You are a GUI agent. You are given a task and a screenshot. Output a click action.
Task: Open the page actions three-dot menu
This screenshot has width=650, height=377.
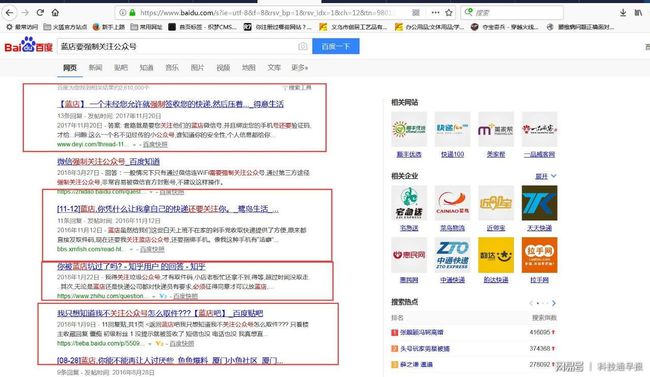pyautogui.click(x=435, y=13)
